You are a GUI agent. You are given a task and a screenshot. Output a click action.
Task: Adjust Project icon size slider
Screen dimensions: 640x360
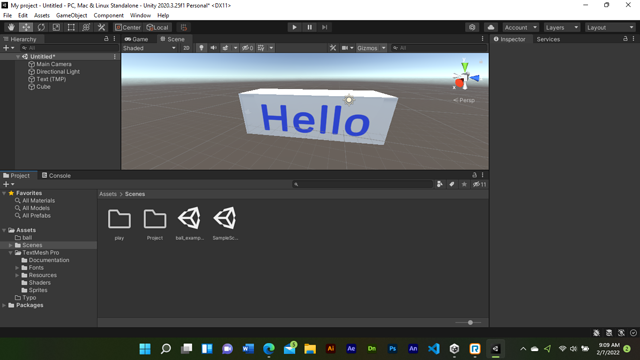click(470, 322)
